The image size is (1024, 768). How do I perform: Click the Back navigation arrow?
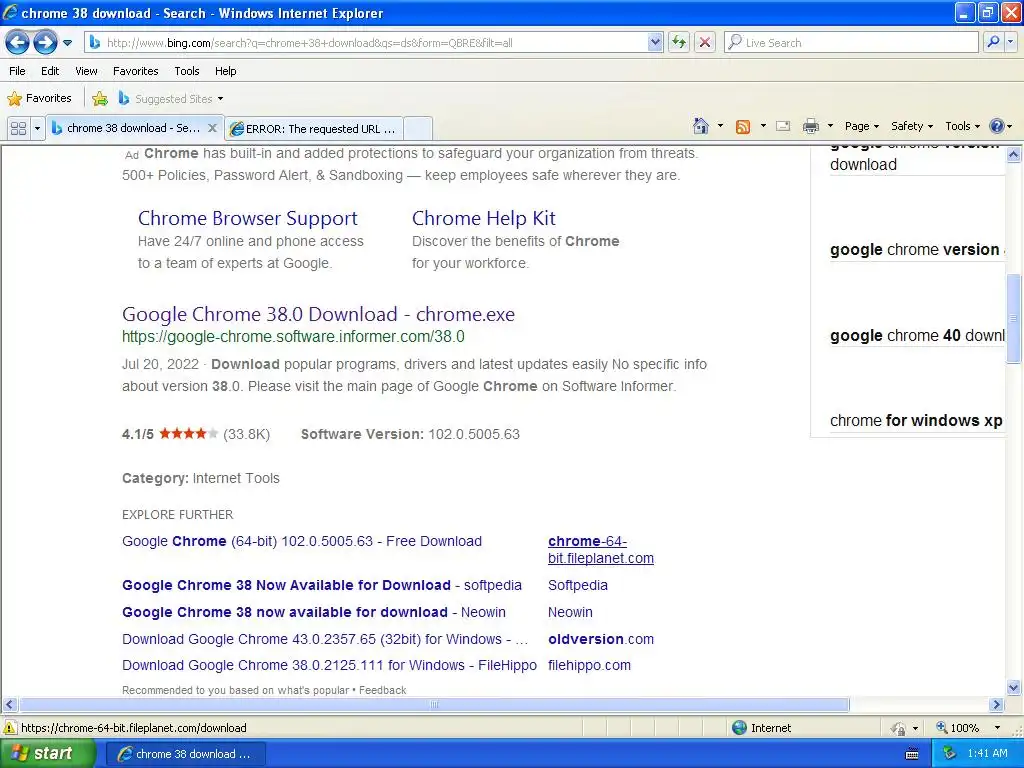point(17,43)
